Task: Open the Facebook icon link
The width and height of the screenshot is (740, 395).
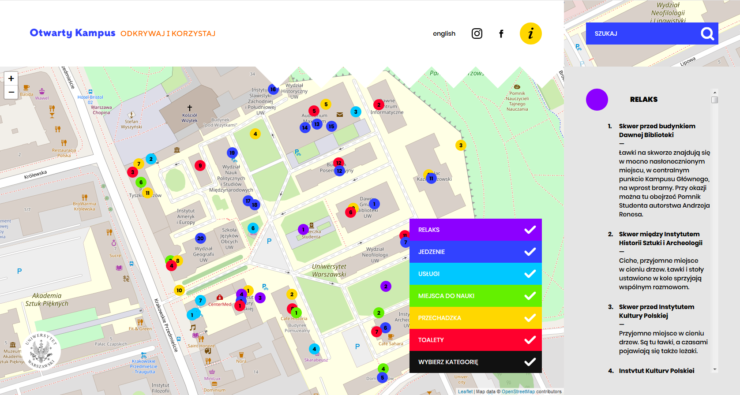Action: pos(501,34)
